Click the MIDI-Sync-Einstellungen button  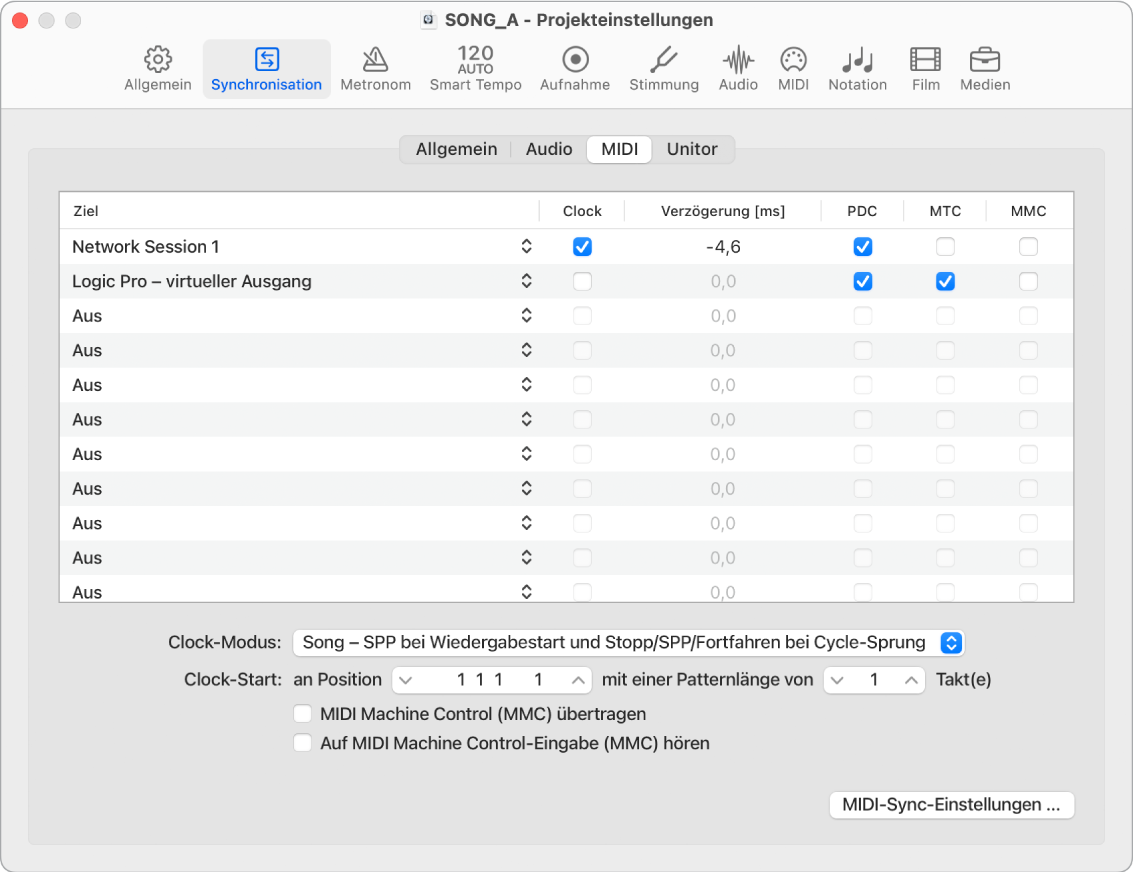(951, 805)
